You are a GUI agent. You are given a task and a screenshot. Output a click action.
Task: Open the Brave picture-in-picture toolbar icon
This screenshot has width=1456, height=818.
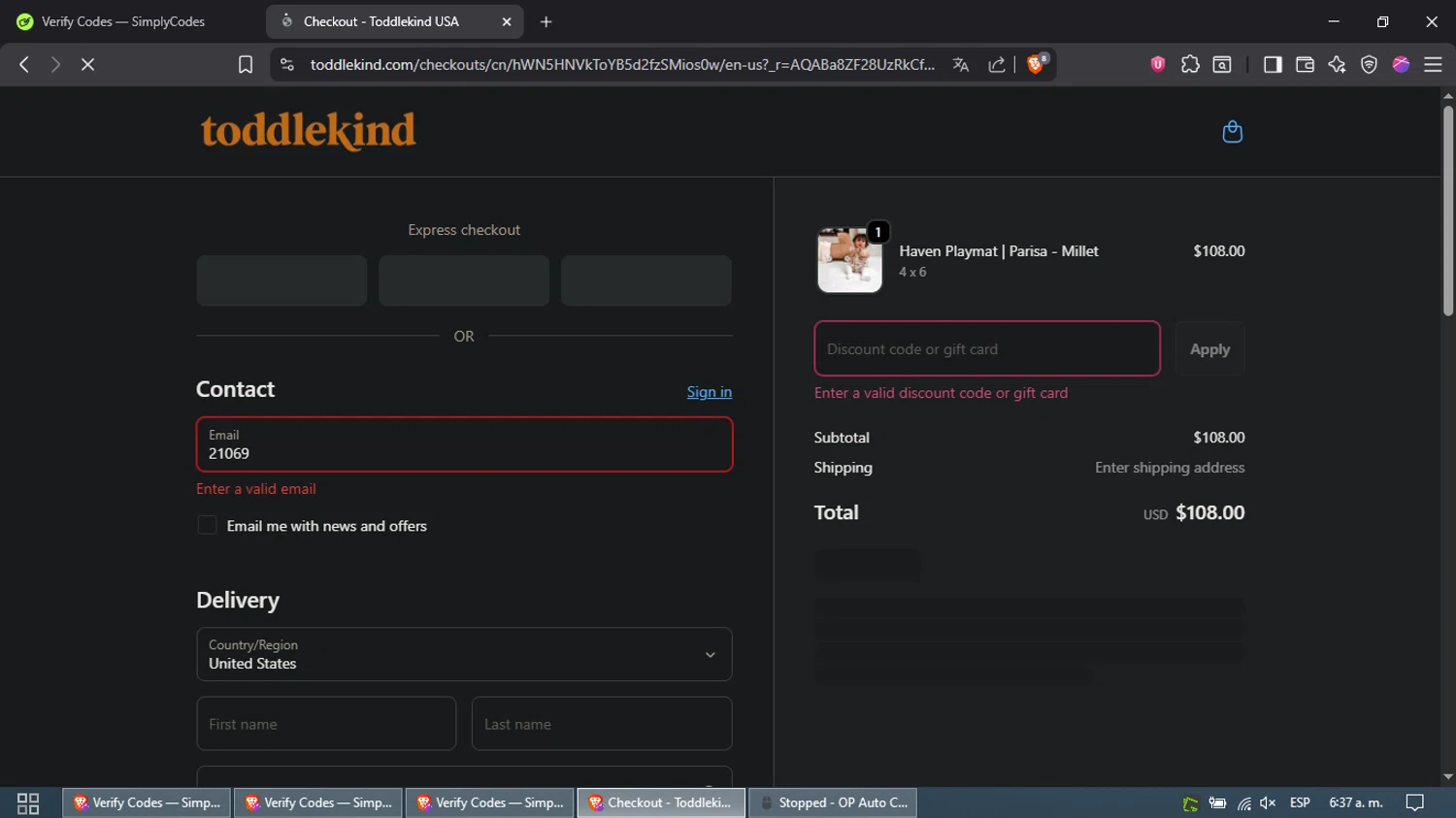(x=1222, y=64)
